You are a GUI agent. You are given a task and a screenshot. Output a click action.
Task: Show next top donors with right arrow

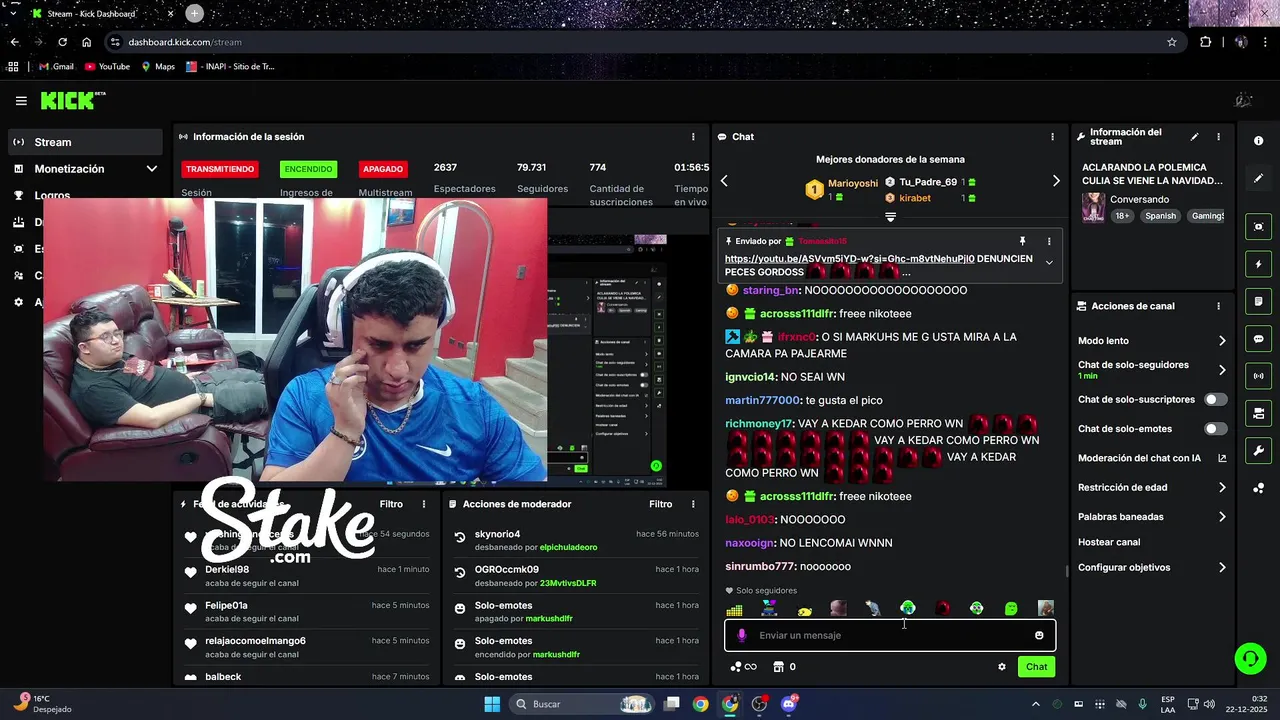coord(1056,181)
